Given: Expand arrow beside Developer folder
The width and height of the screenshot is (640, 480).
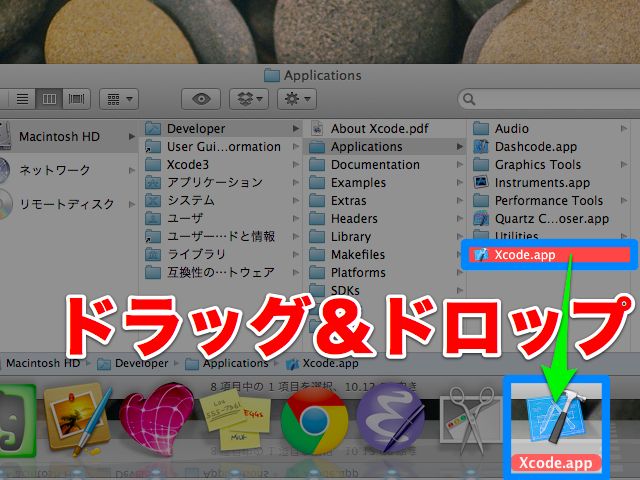Looking at the screenshot, I should (x=296, y=129).
